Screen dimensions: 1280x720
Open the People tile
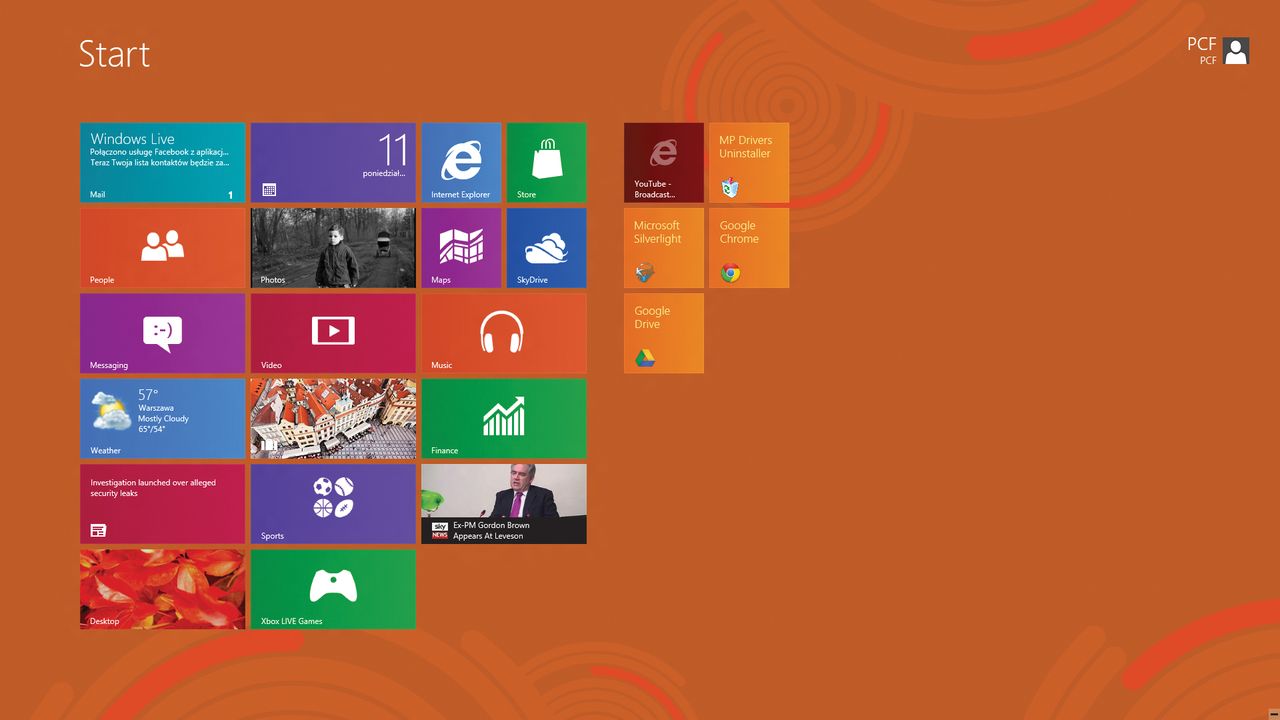[x=163, y=248]
